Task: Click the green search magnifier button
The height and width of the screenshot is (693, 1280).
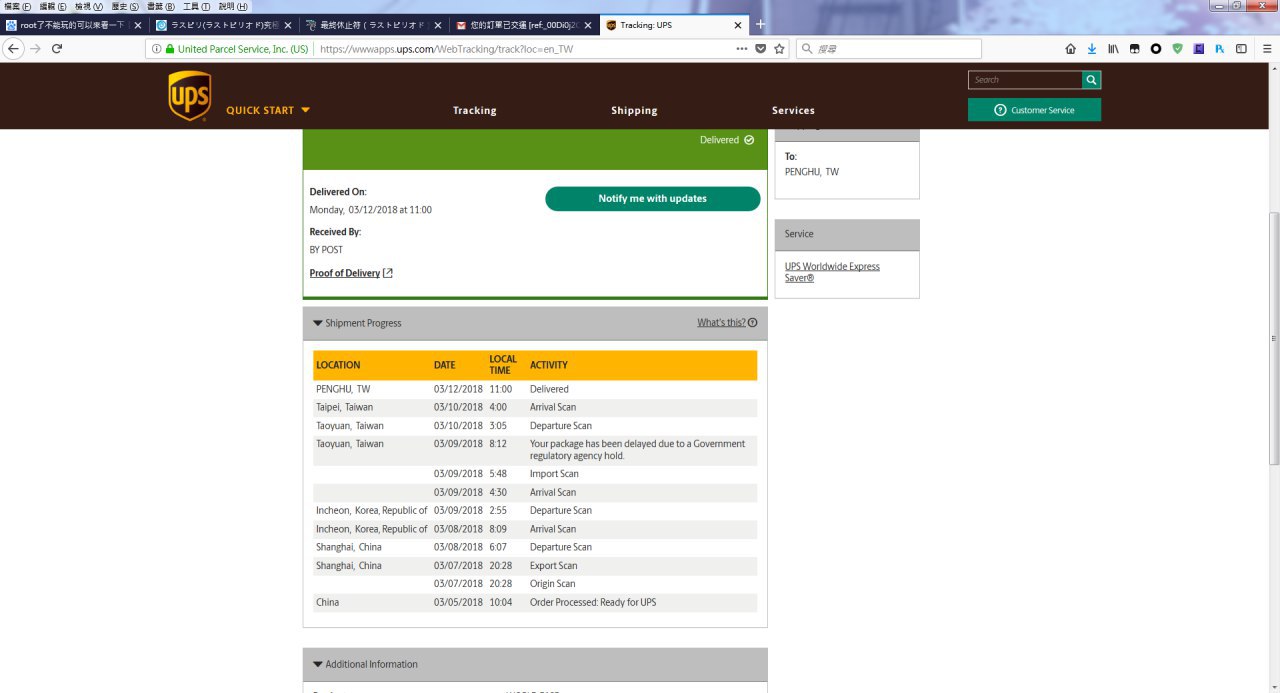Action: coord(1091,80)
